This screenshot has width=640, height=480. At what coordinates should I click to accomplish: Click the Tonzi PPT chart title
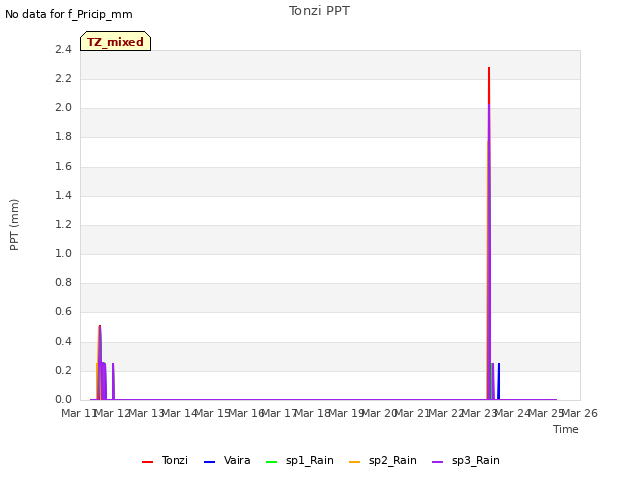(x=319, y=11)
